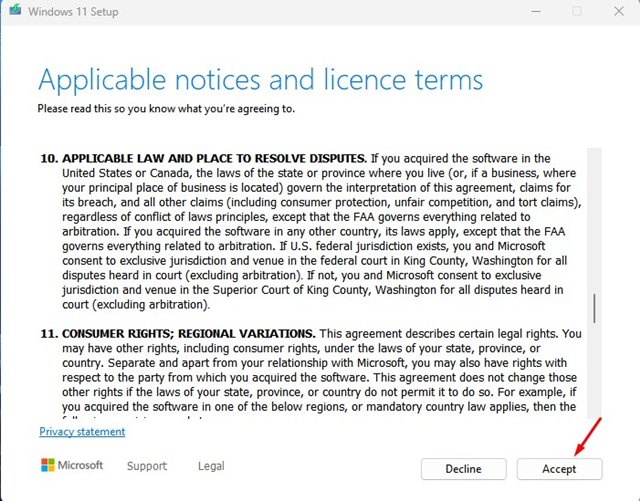Click scrollbar track above the thumb
Screen dimensions: 640x501
tap(594, 220)
